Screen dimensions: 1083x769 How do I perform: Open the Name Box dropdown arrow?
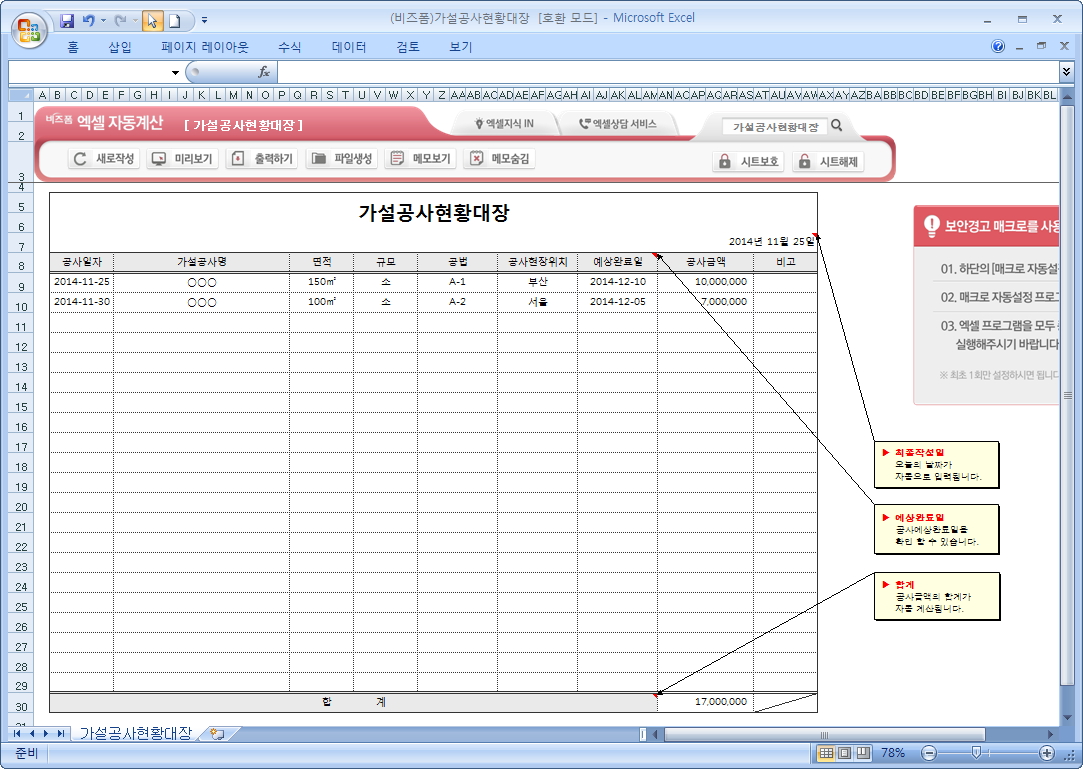click(175, 72)
